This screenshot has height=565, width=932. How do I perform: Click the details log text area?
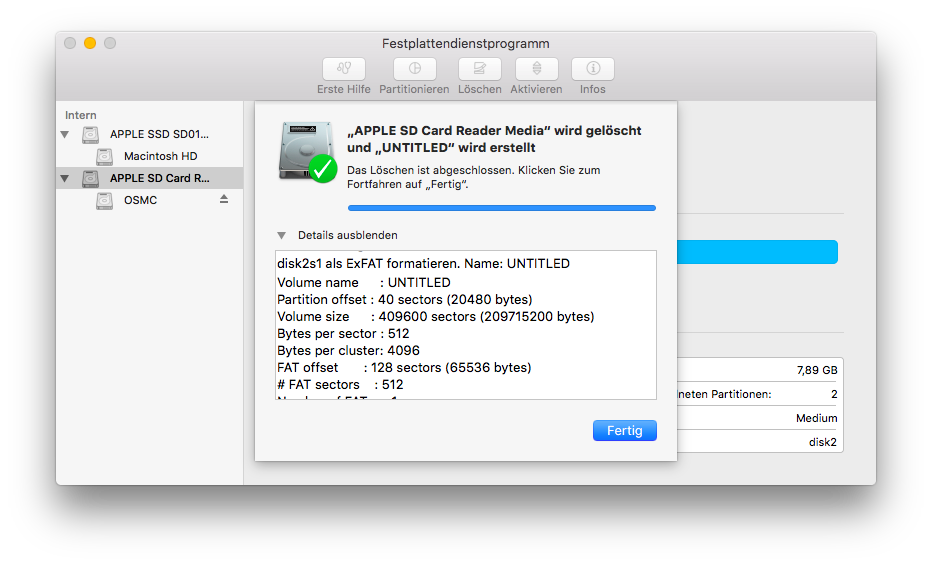[466, 325]
